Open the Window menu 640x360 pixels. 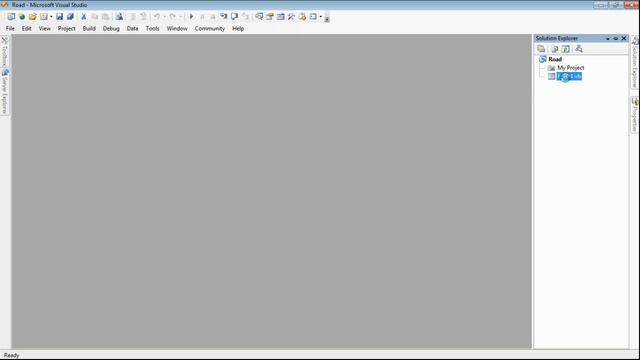(177, 29)
